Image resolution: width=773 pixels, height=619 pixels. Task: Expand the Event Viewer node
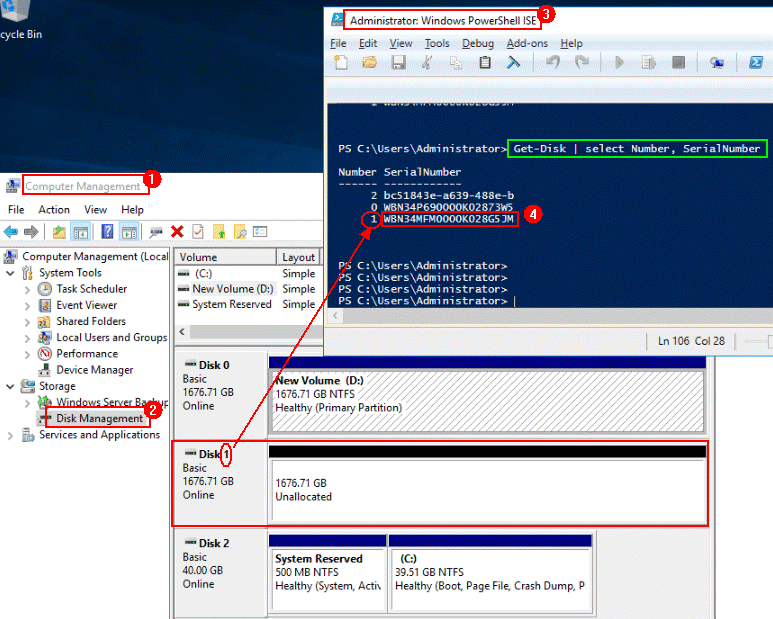pyautogui.click(x=28, y=306)
